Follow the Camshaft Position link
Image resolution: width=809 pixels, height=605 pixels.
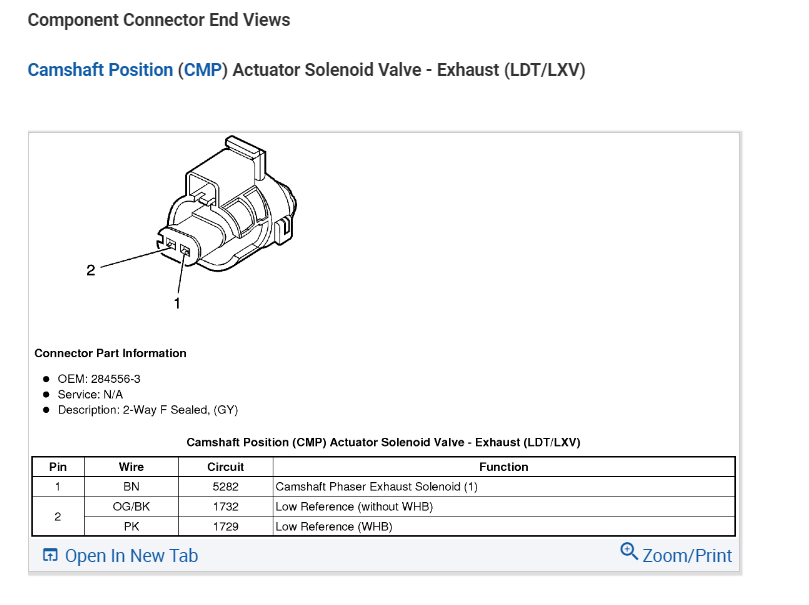(x=100, y=70)
